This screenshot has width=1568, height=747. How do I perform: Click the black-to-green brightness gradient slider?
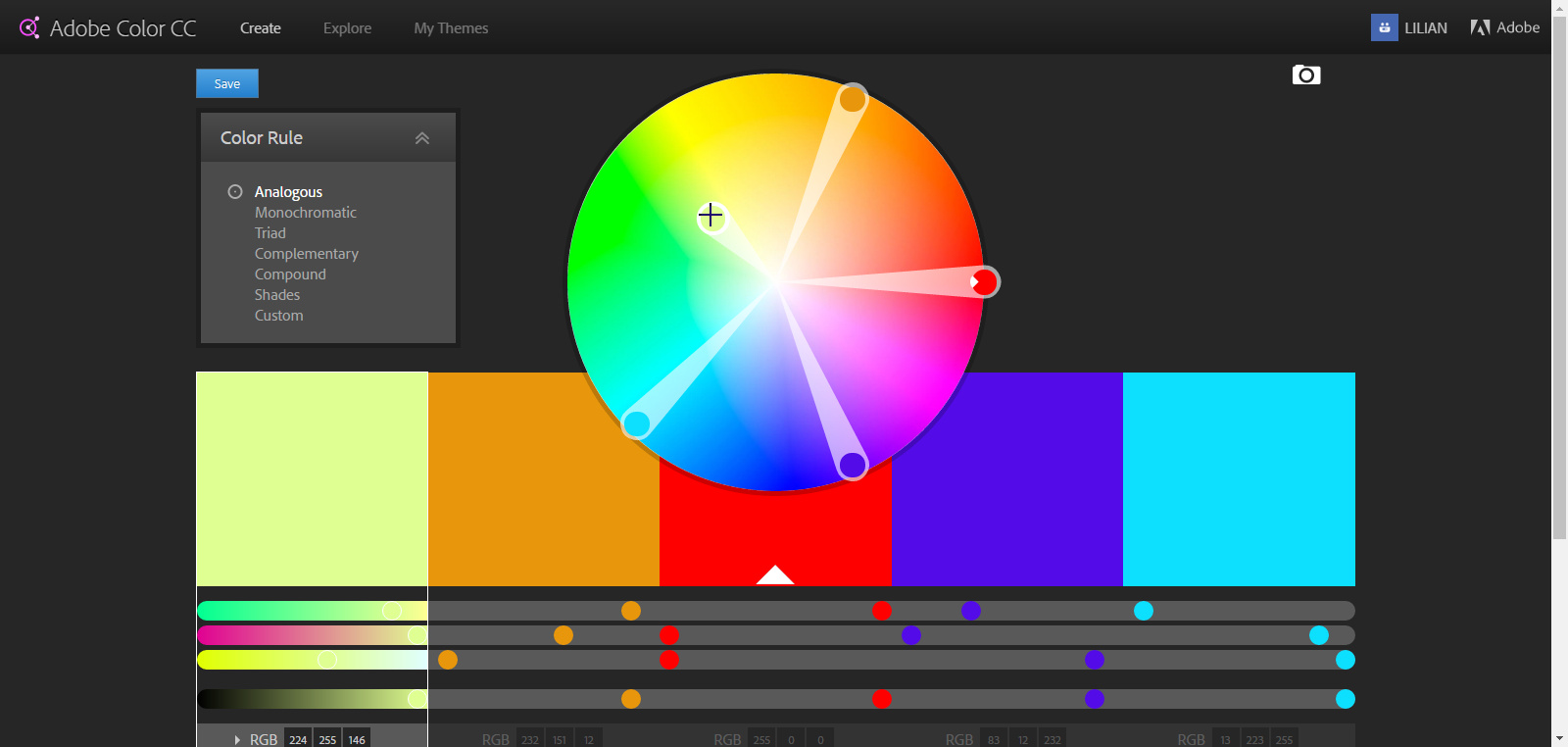(312, 699)
